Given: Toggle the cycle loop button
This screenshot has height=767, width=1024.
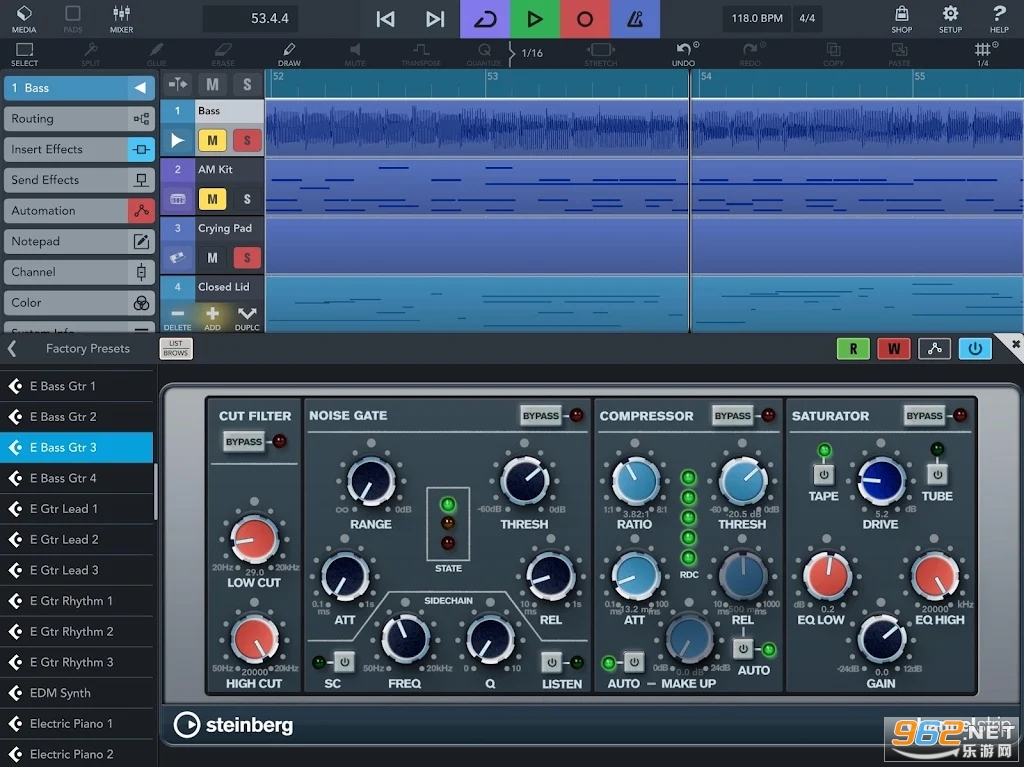Looking at the screenshot, I should click(x=485, y=19).
